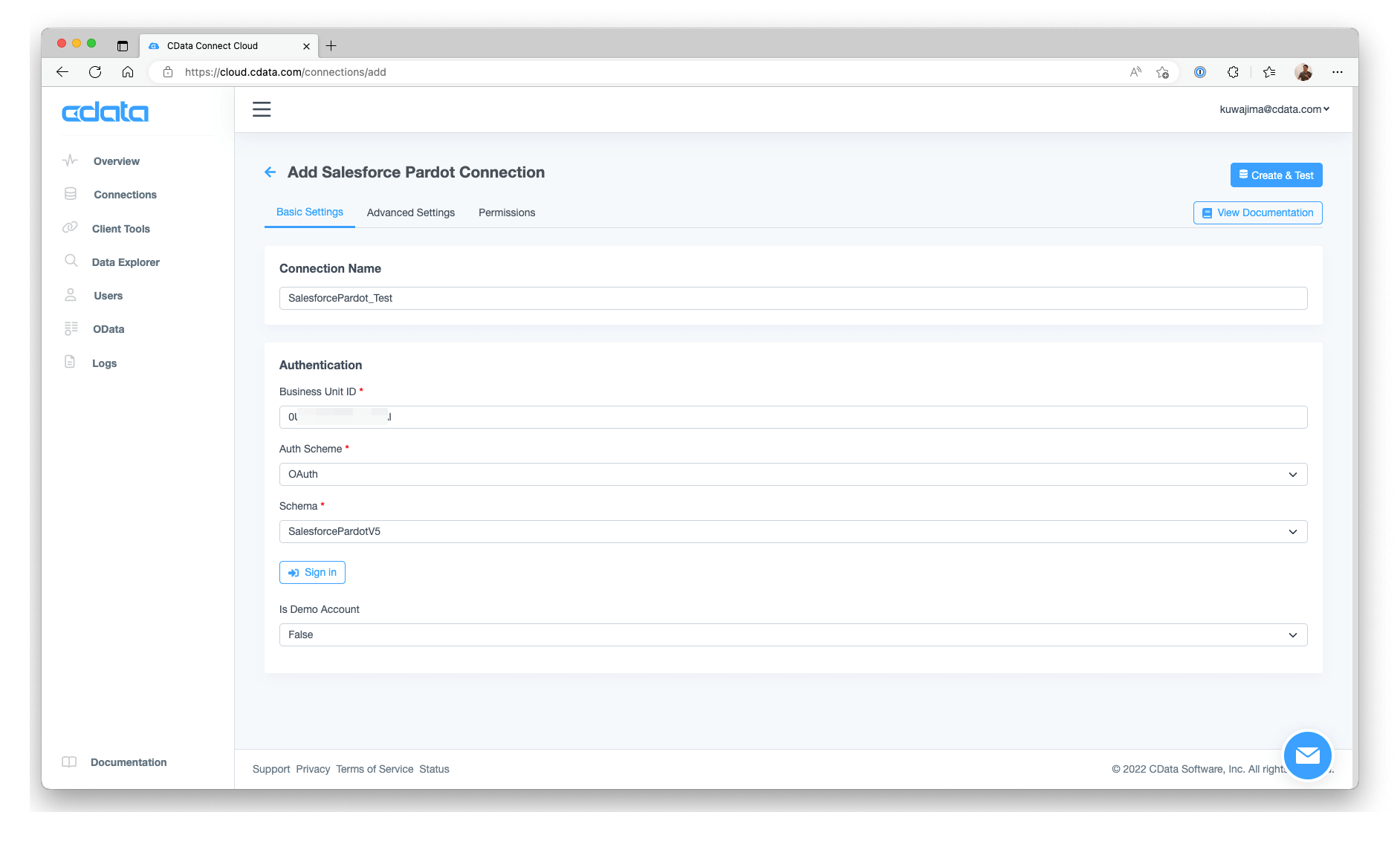Viewport: 1400px width, 844px height.
Task: Expand the Is Demo Account dropdown
Action: click(793, 634)
